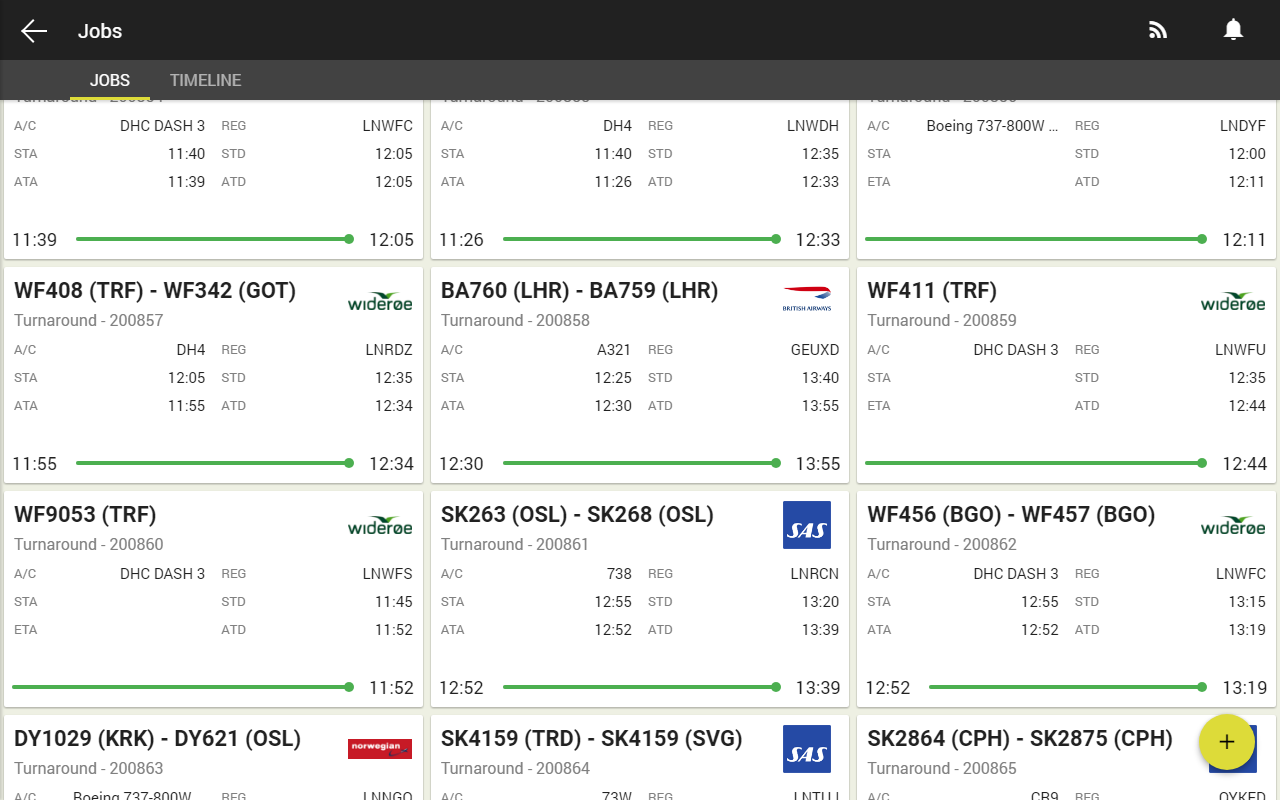Image resolution: width=1280 pixels, height=800 pixels.
Task: Open SK2864 (CPH) - SK2875 (CPH) job
Action: pos(1020,739)
